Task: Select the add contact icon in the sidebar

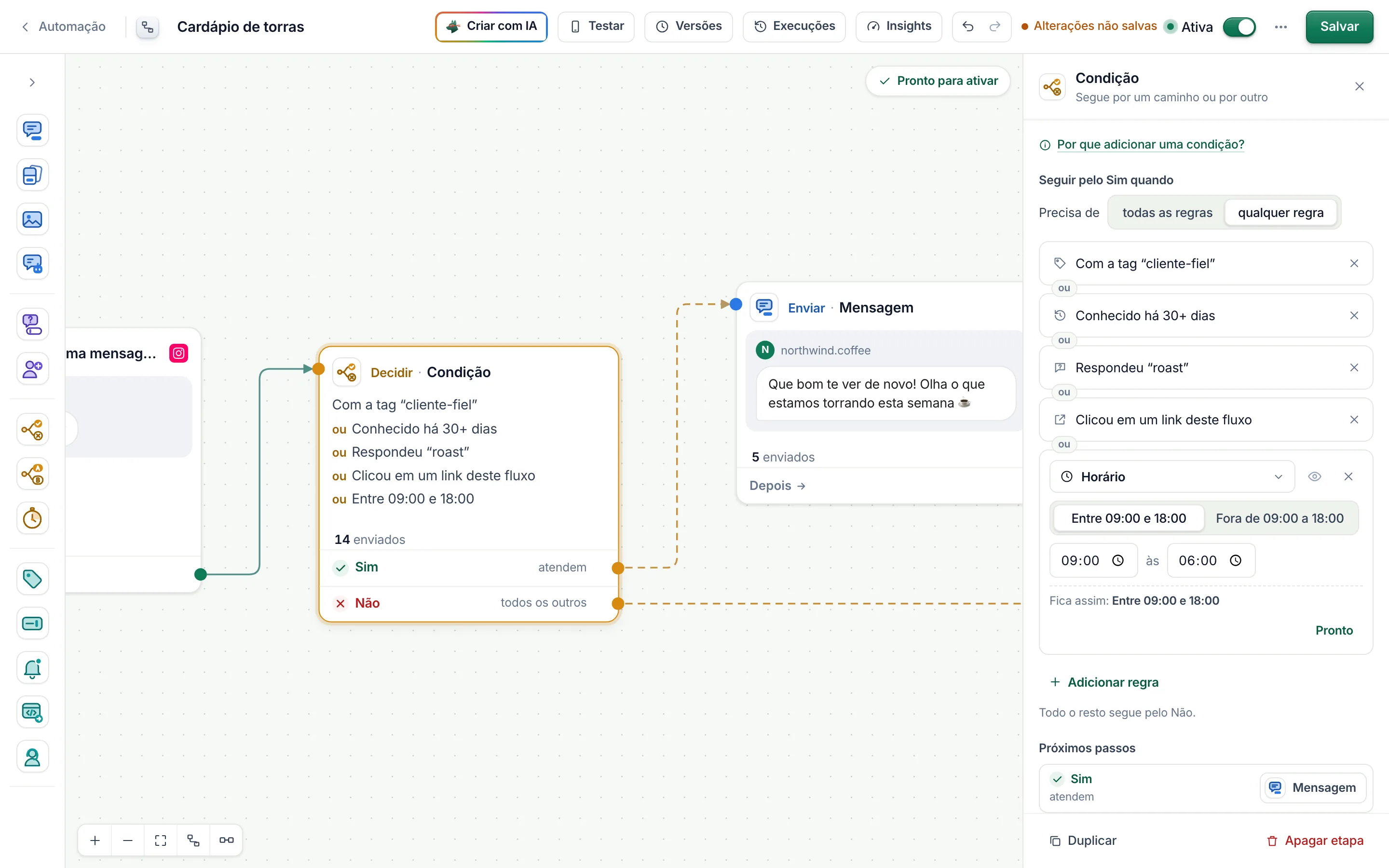Action: click(x=32, y=369)
